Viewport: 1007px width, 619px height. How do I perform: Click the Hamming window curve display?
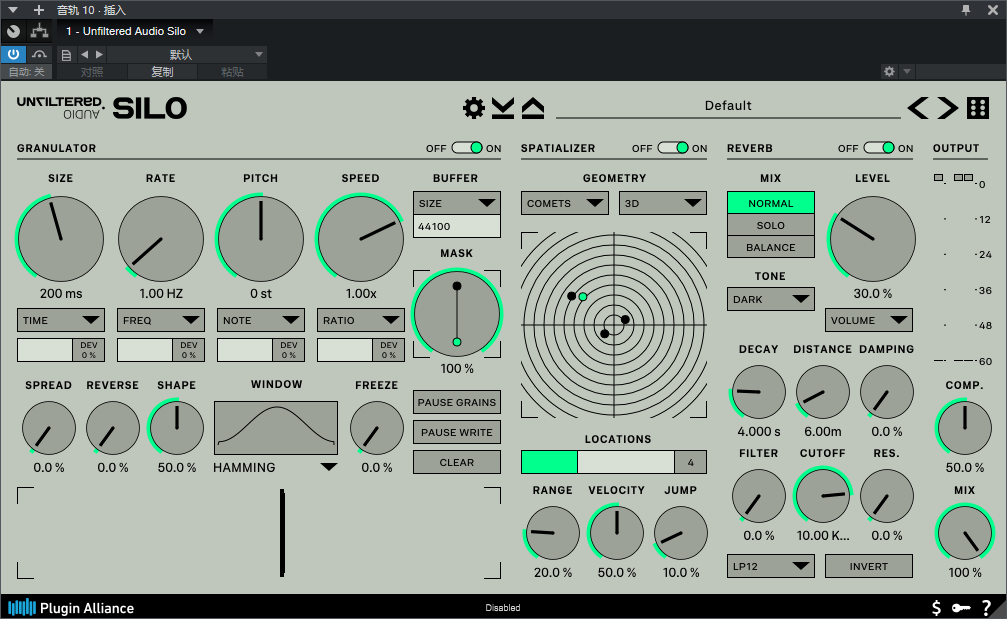point(276,428)
